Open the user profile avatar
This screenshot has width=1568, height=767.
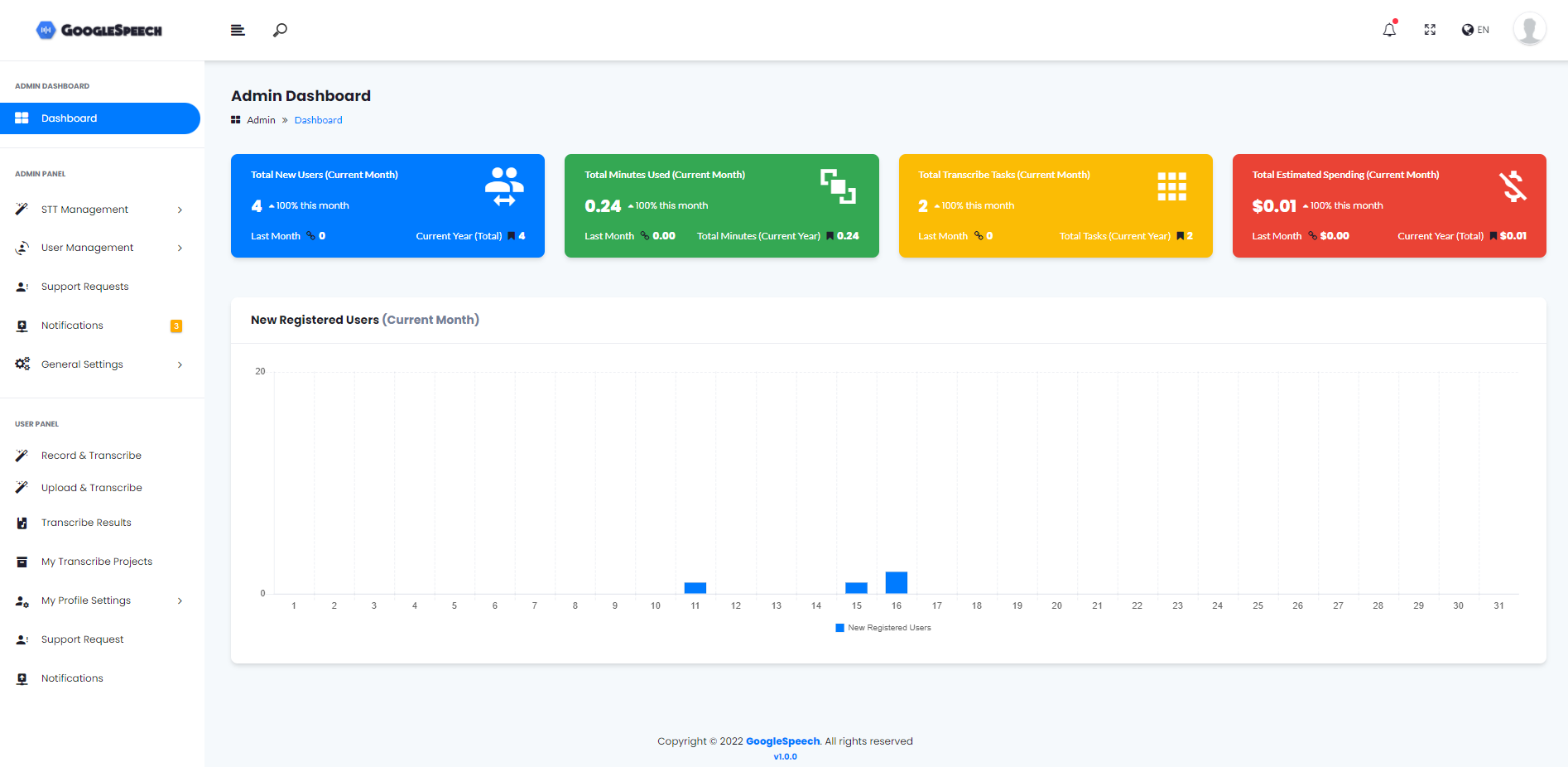pos(1529,28)
